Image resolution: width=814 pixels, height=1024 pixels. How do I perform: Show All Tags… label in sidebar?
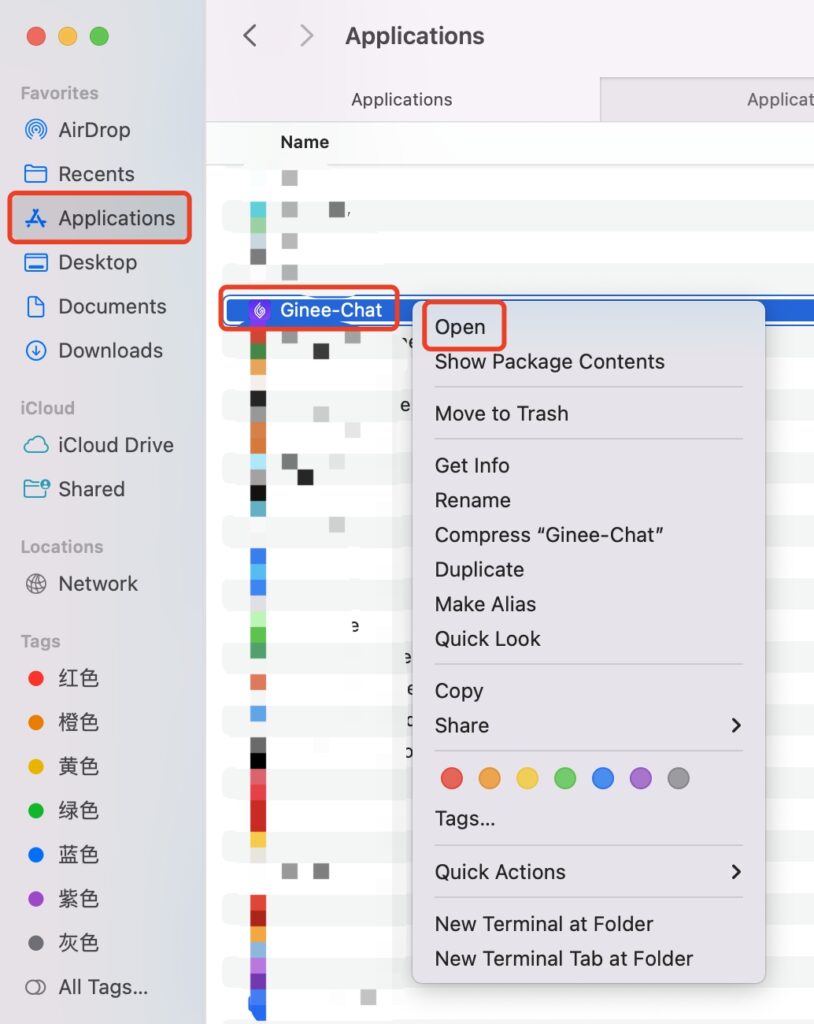tap(103, 987)
